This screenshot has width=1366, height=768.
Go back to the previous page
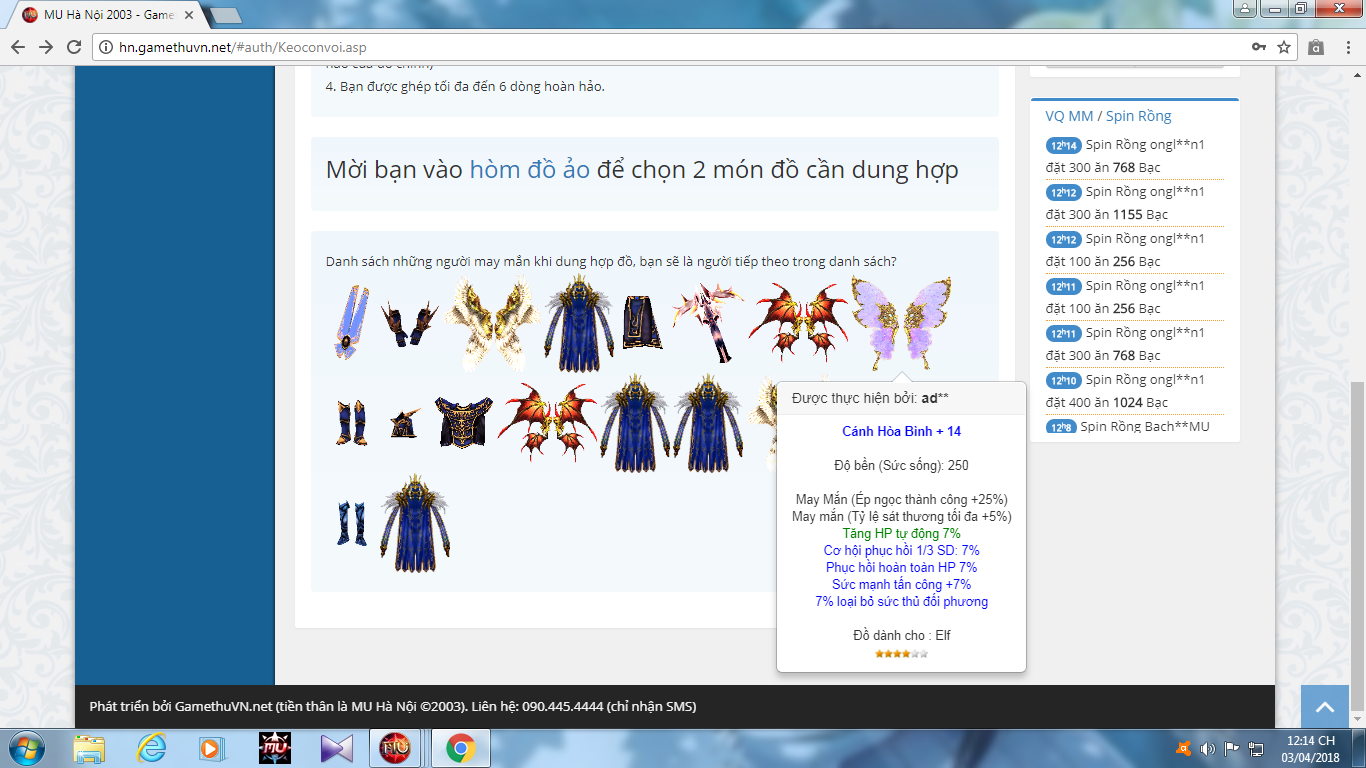click(18, 47)
